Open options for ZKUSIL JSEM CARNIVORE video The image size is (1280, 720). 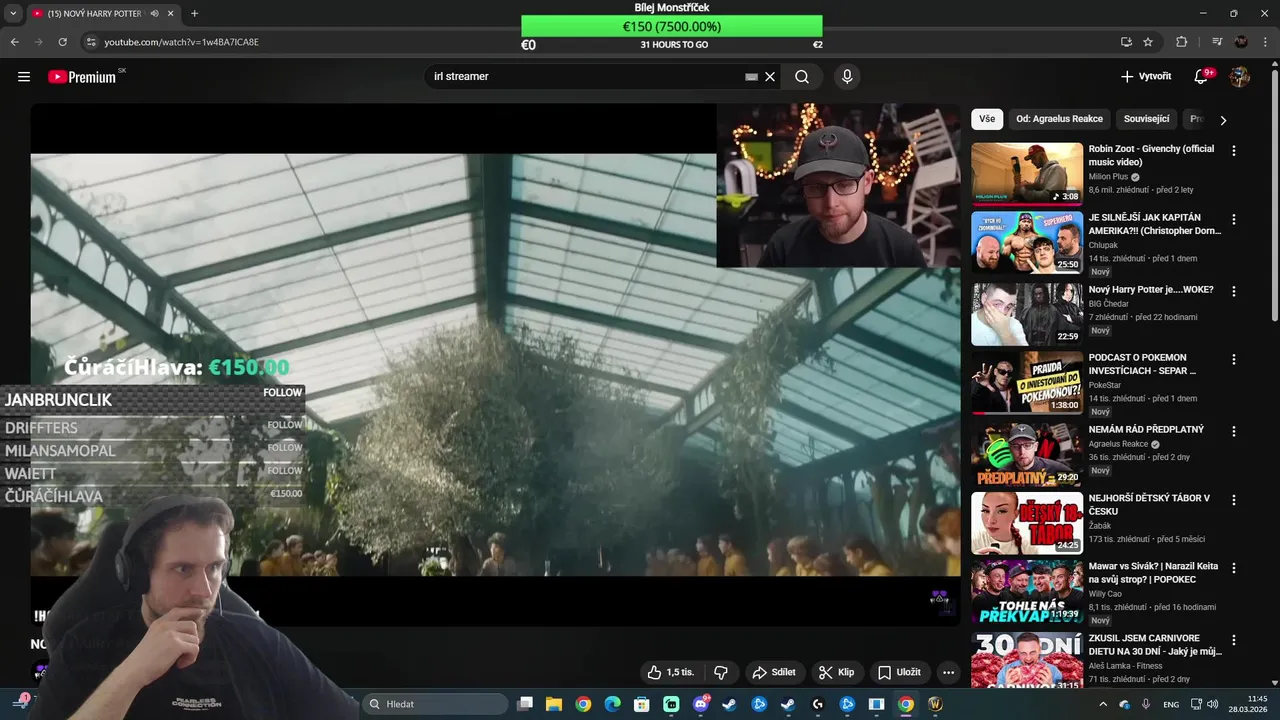click(1233, 639)
